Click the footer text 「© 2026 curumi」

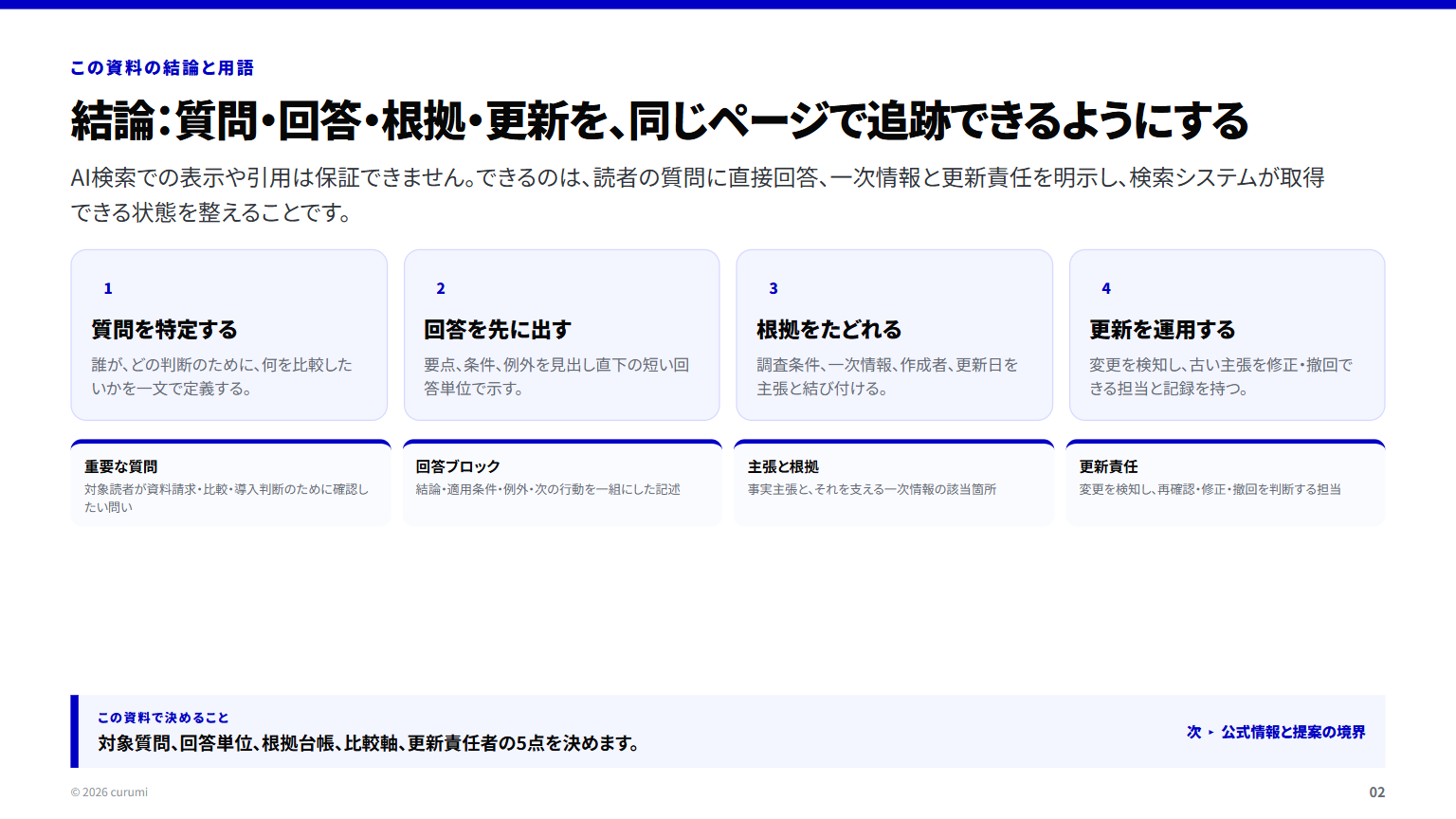tap(109, 792)
